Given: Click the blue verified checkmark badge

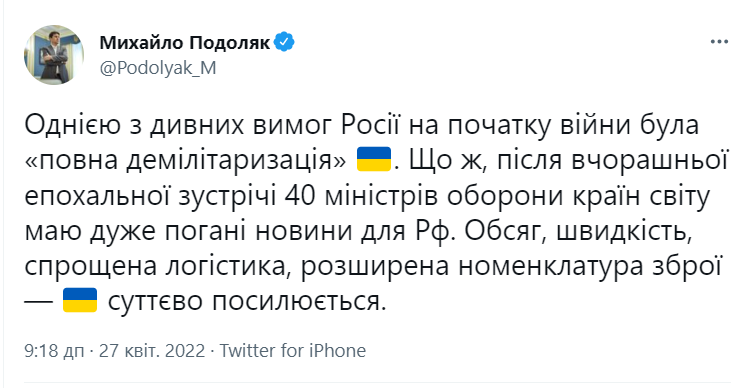Looking at the screenshot, I should coord(284,43).
